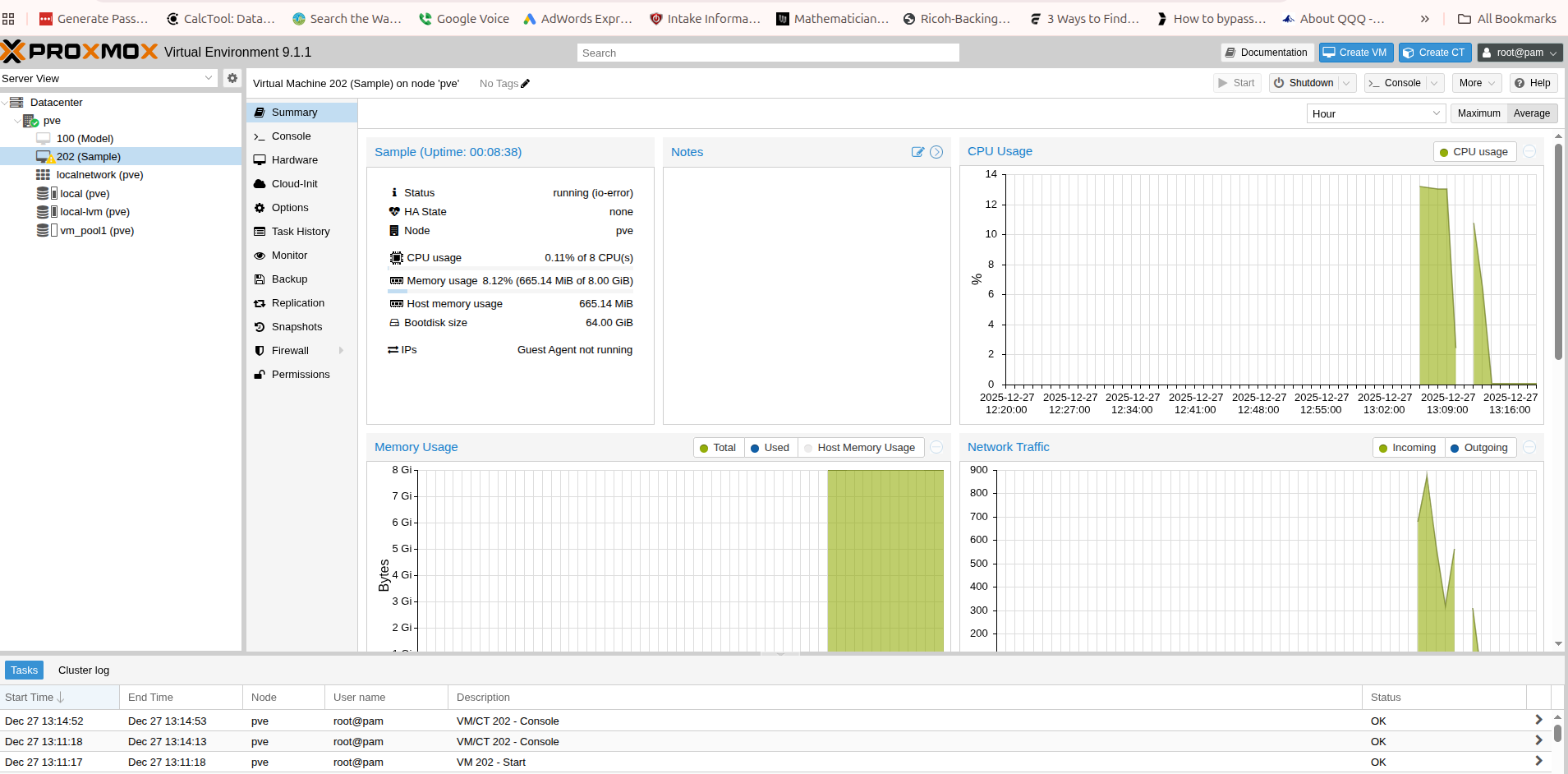Screen dimensions: 1568x774
Task: Collapse the pve node tree expander
Action: click(x=17, y=121)
